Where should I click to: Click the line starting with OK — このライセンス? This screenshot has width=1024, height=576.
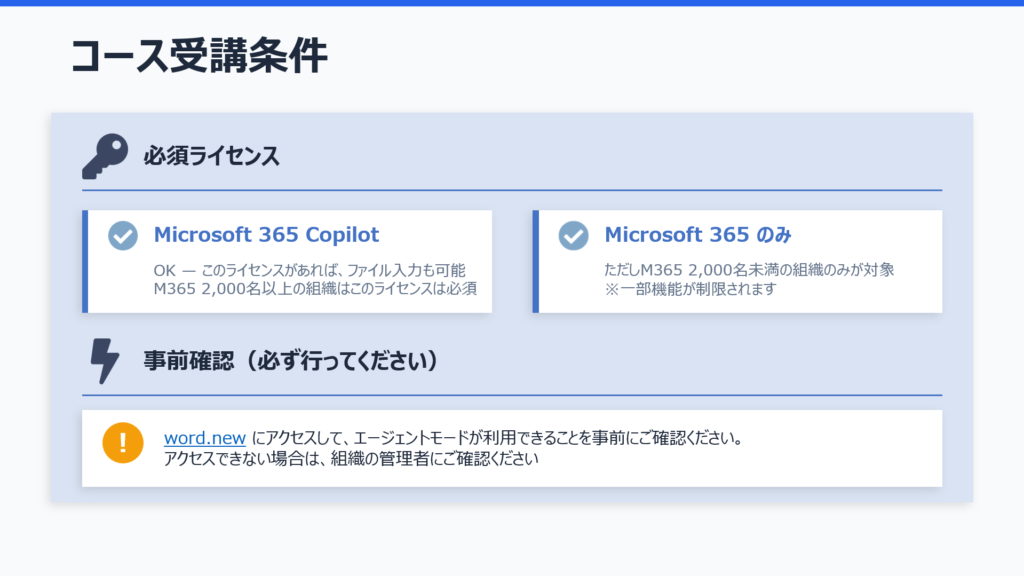[309, 271]
